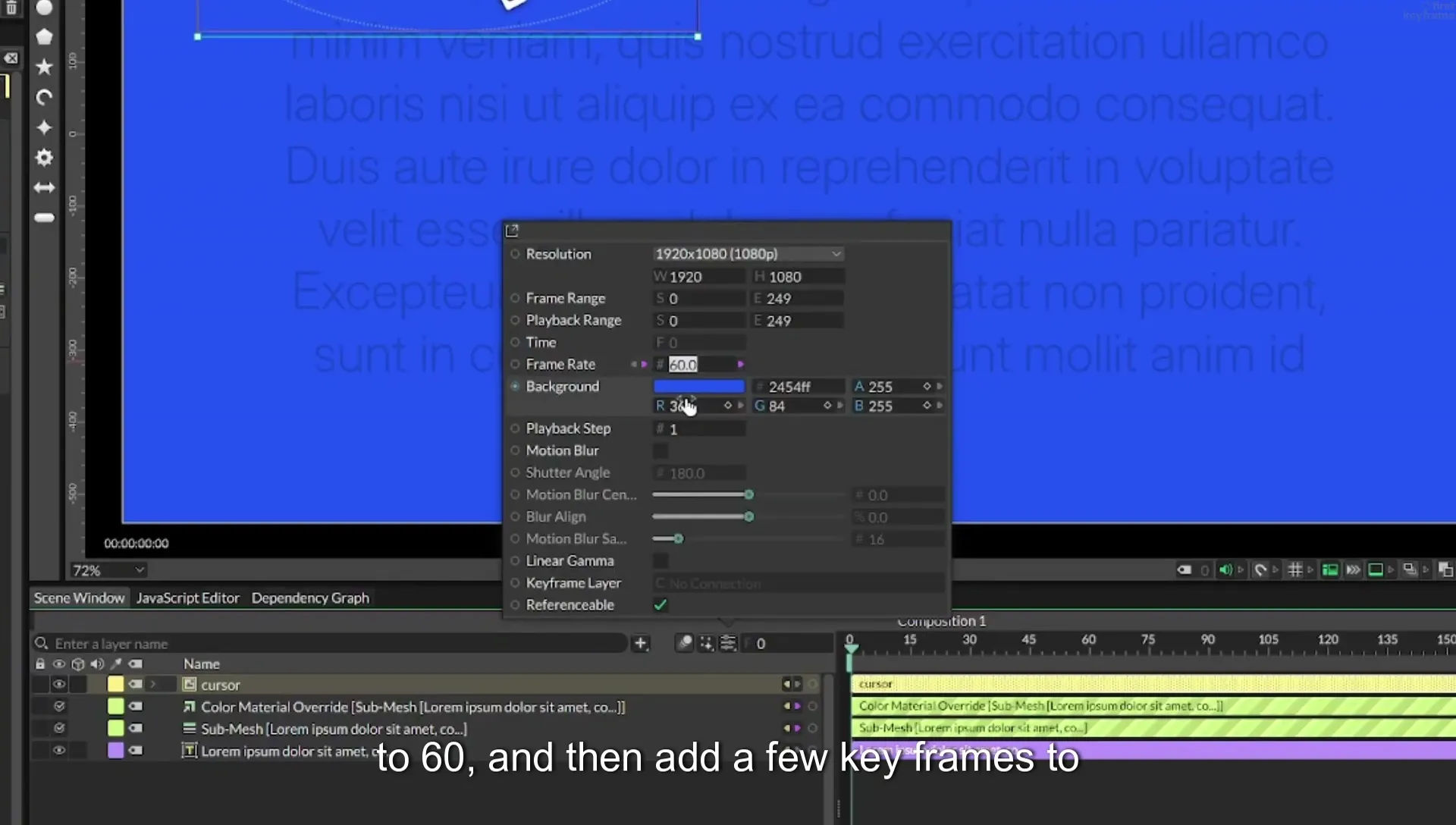This screenshot has width=1456, height=825.
Task: Open the viewport zoom 72% dropdown
Action: tap(108, 570)
